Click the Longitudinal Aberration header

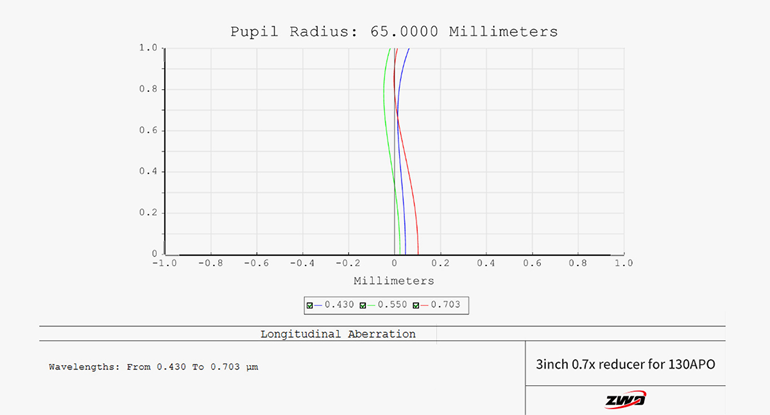pyautogui.click(x=338, y=334)
